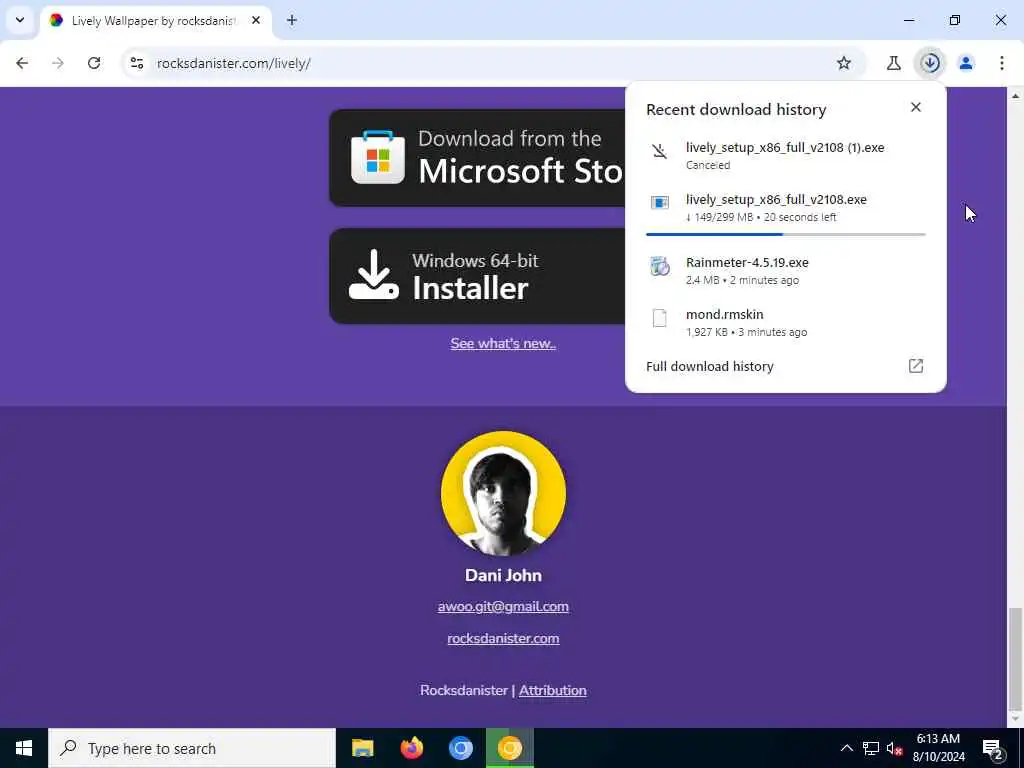
Task: Click the lively_setup_x86_full_v2108.exe download name
Action: click(776, 200)
